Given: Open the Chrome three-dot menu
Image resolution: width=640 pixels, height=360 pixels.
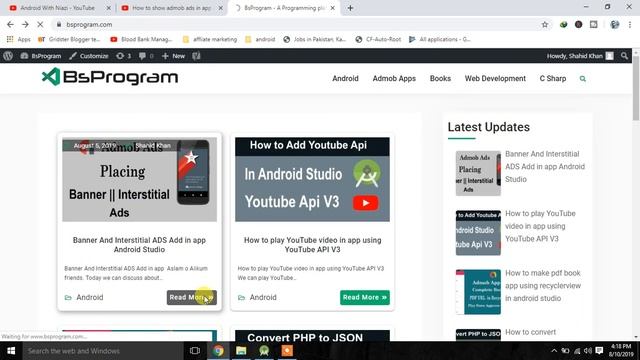Looking at the screenshot, I should 630,24.
